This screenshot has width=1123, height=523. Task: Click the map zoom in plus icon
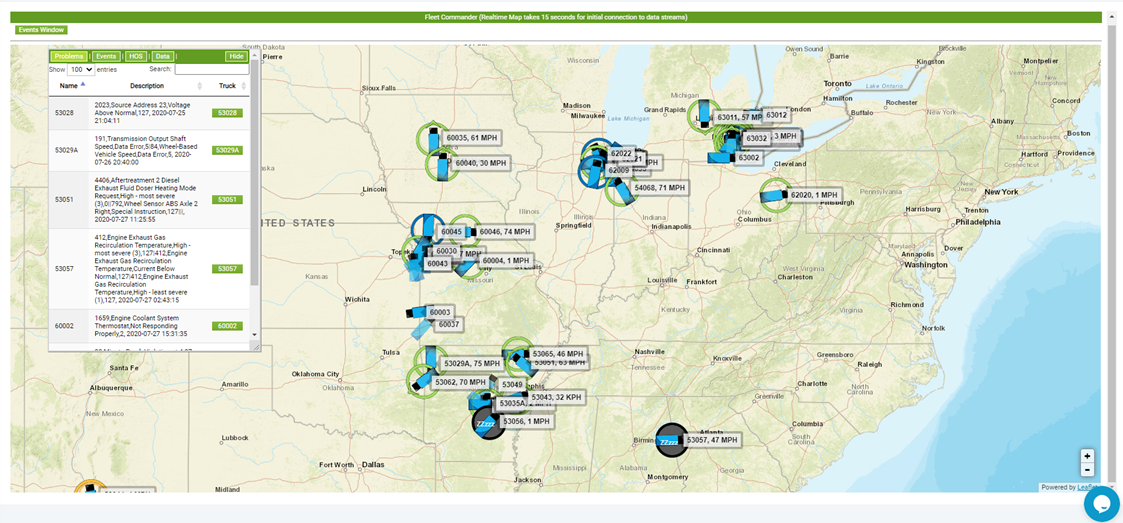[1087, 456]
